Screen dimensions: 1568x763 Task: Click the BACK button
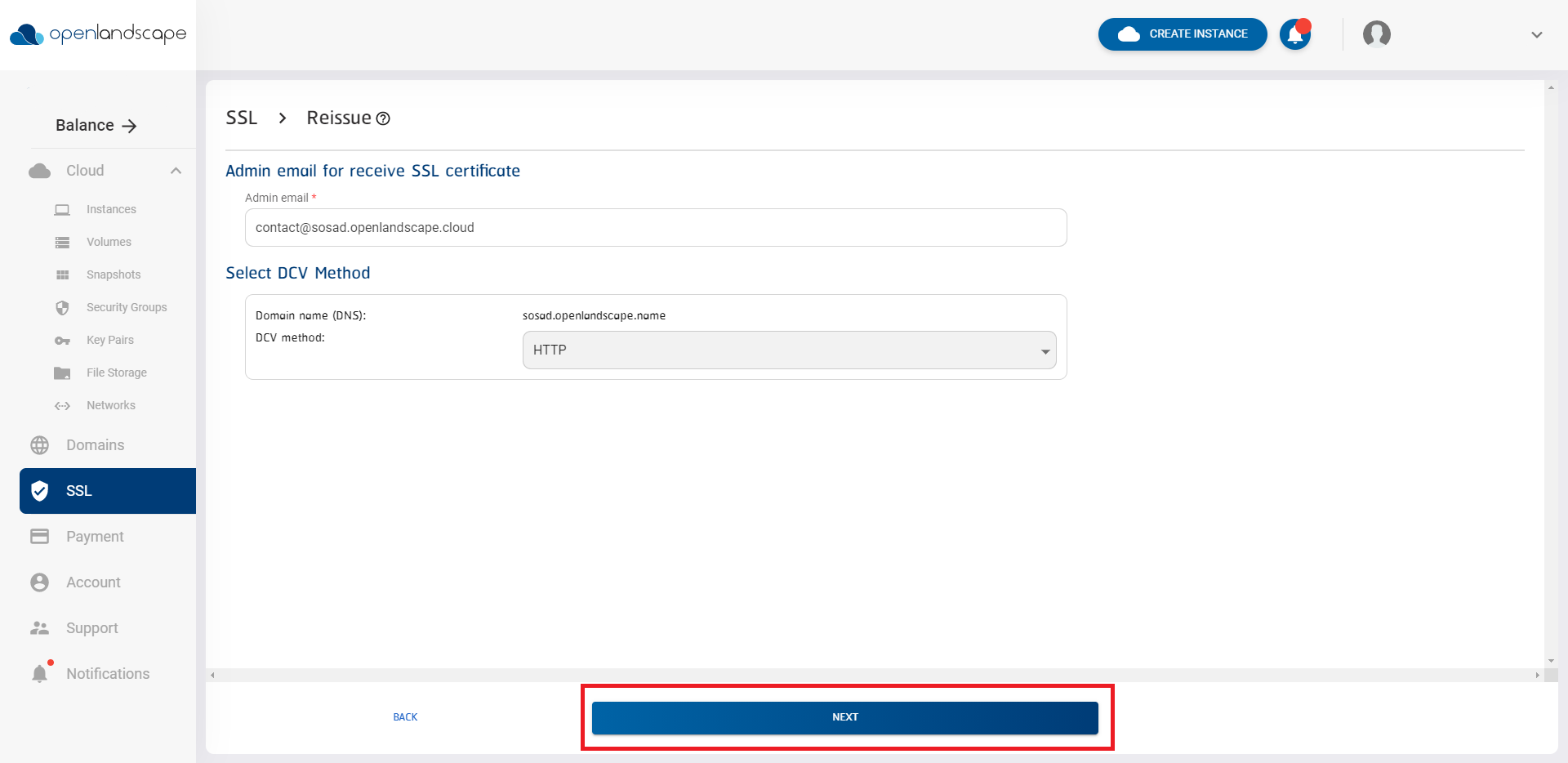[404, 717]
